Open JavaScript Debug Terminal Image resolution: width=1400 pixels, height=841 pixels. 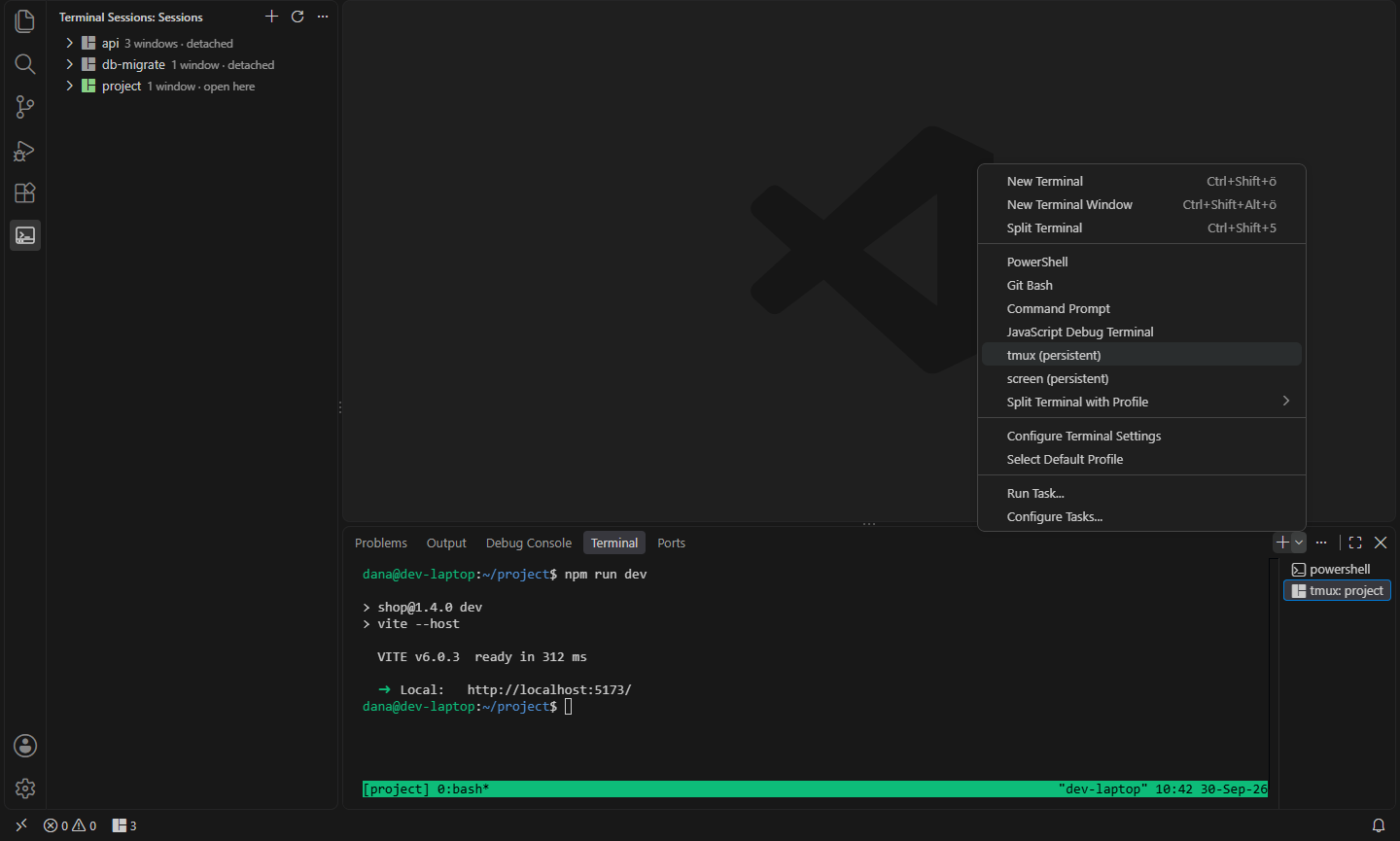coord(1141,332)
